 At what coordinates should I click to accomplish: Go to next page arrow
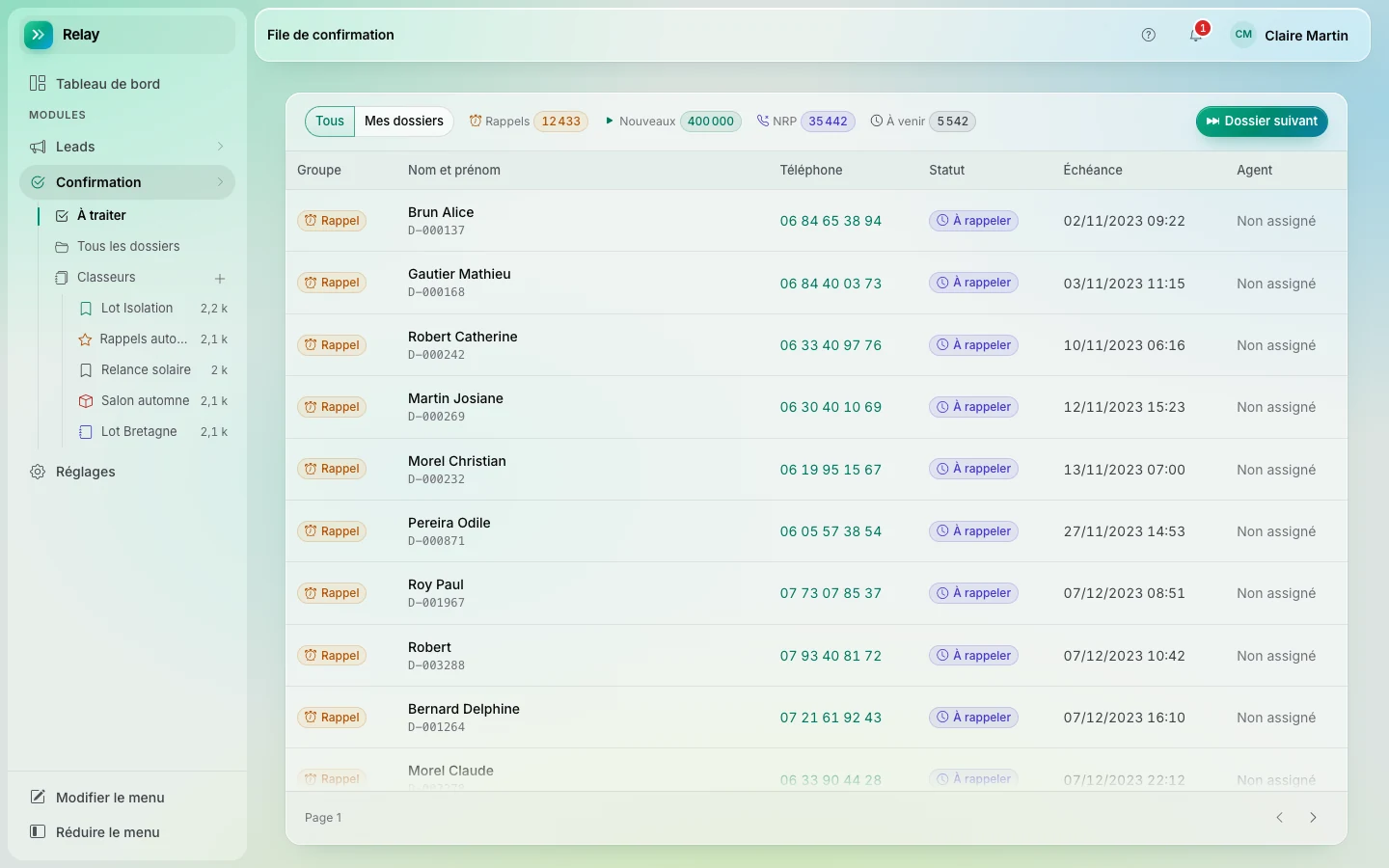point(1313,818)
